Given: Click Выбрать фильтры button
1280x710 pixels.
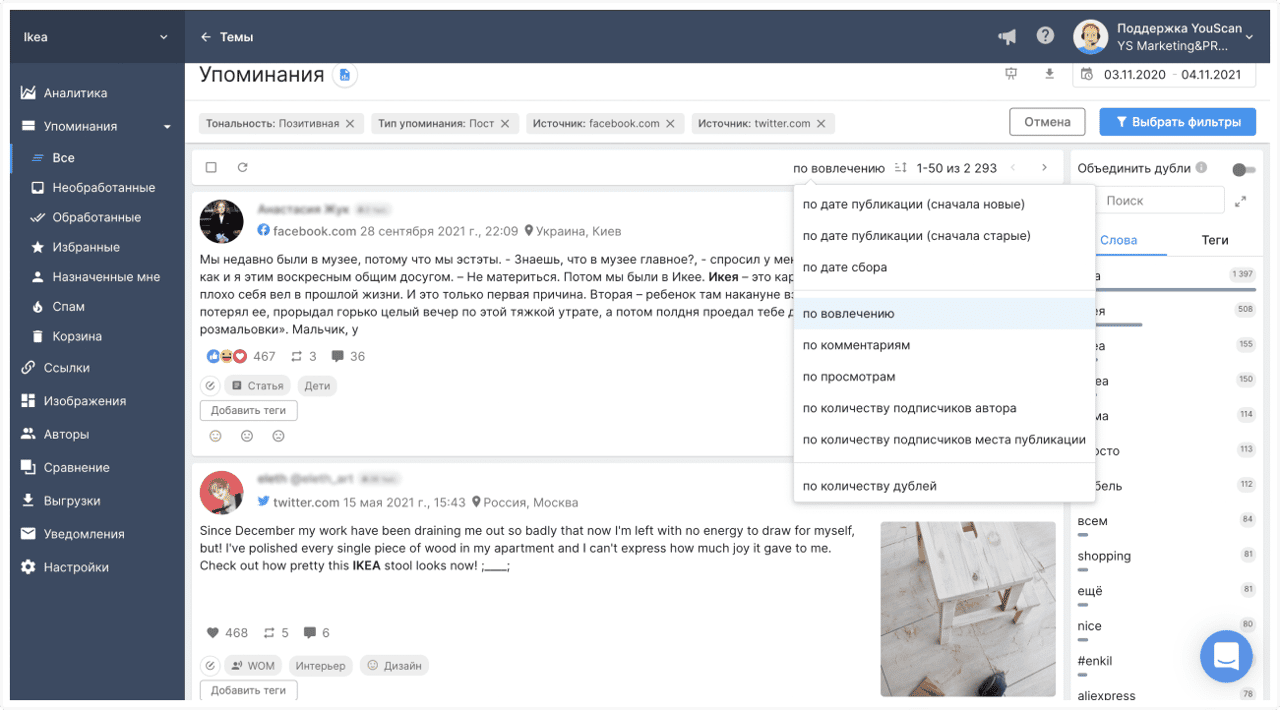Looking at the screenshot, I should coord(1178,122).
